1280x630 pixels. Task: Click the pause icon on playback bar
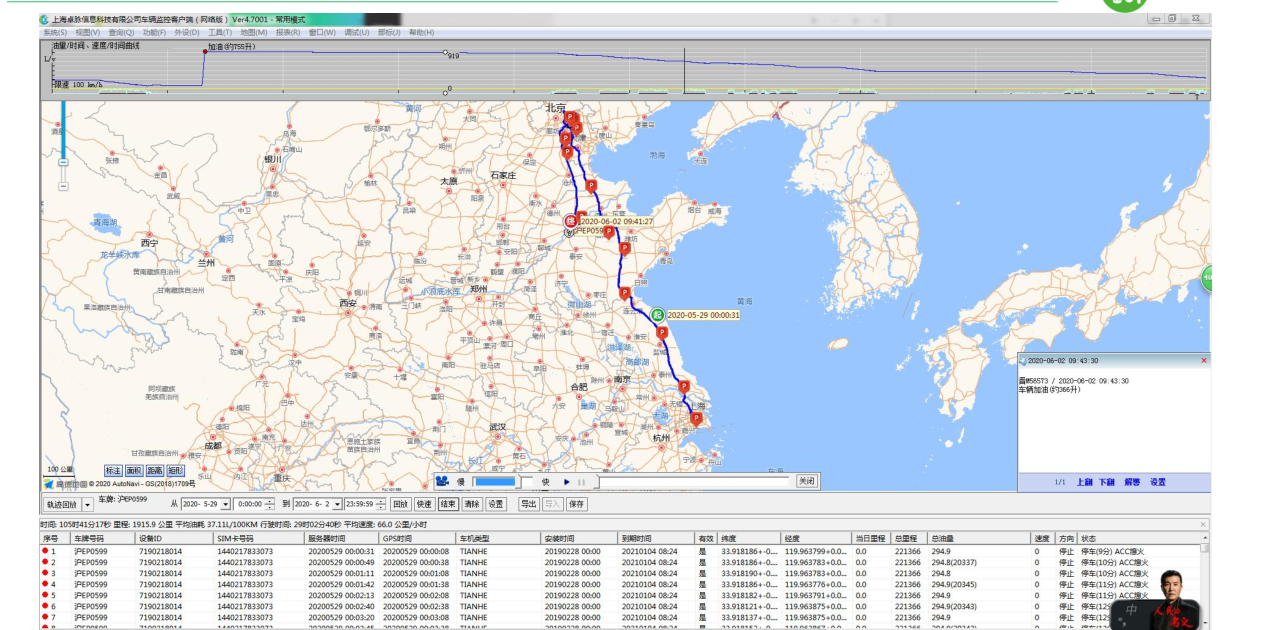(581, 482)
